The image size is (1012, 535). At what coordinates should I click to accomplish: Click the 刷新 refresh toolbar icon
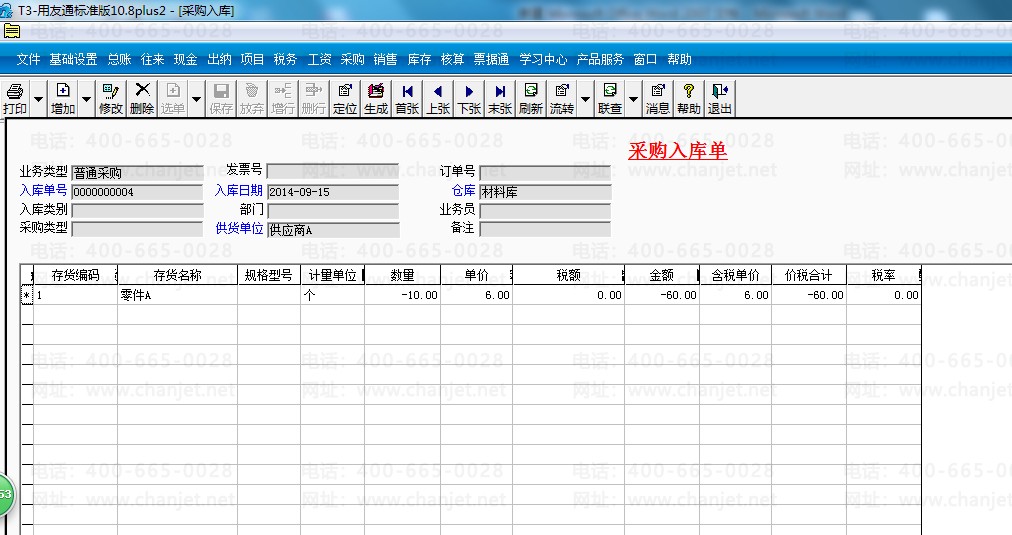click(531, 99)
